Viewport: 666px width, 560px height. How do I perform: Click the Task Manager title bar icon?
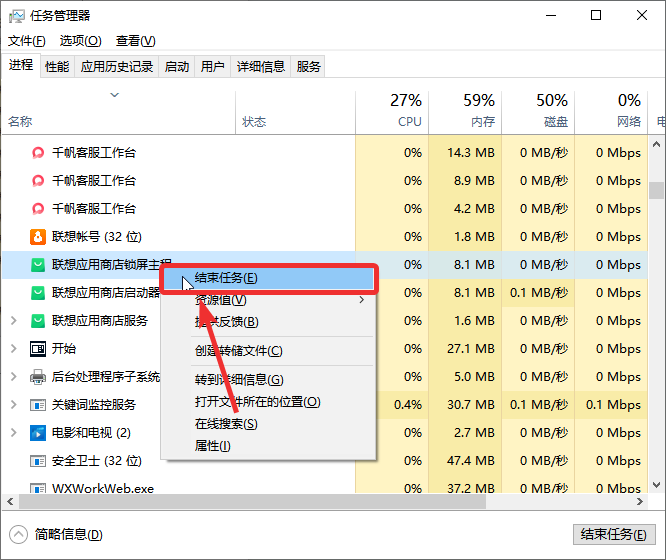(17, 16)
